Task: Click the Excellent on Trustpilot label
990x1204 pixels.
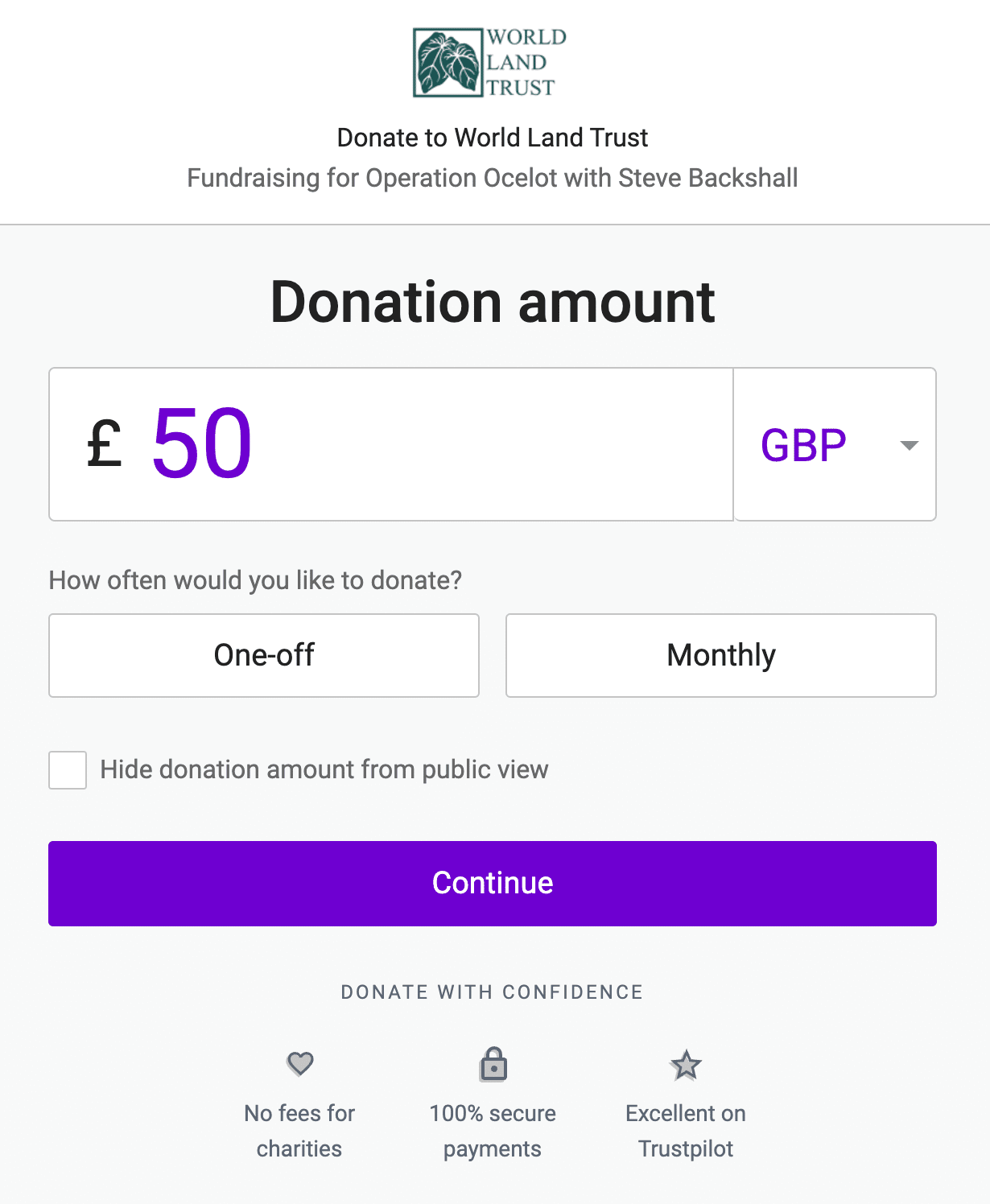Action: click(x=686, y=1131)
